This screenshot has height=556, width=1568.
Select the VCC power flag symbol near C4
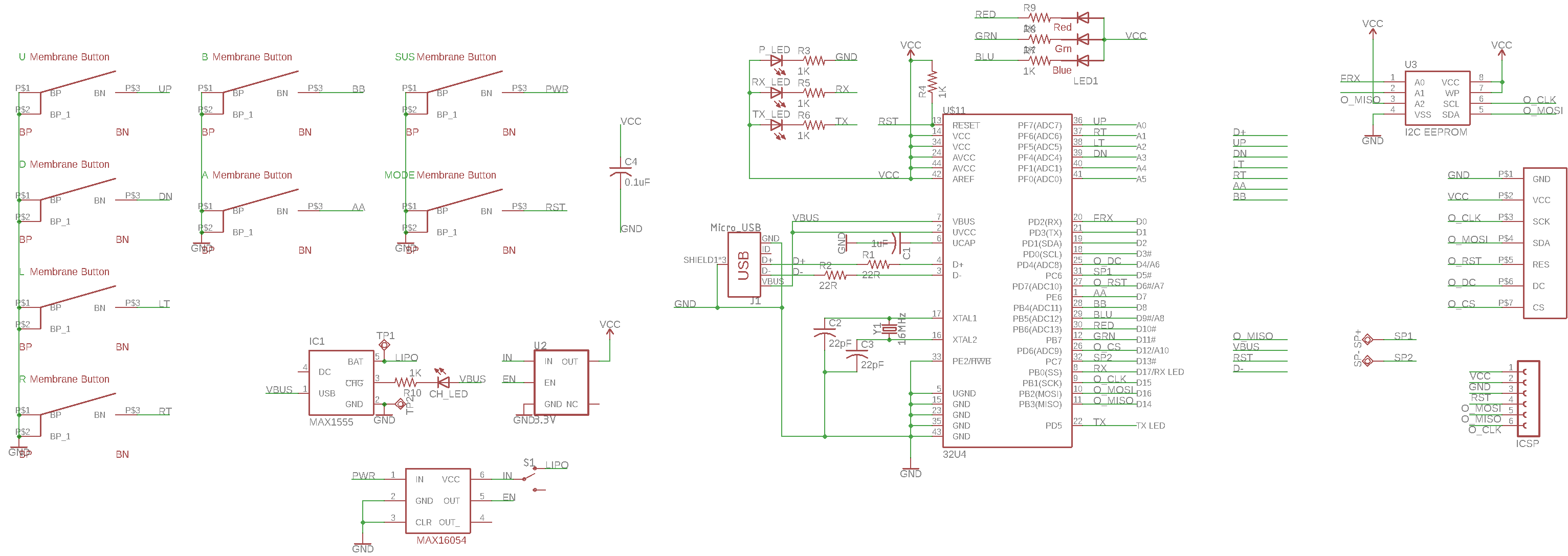click(x=631, y=114)
